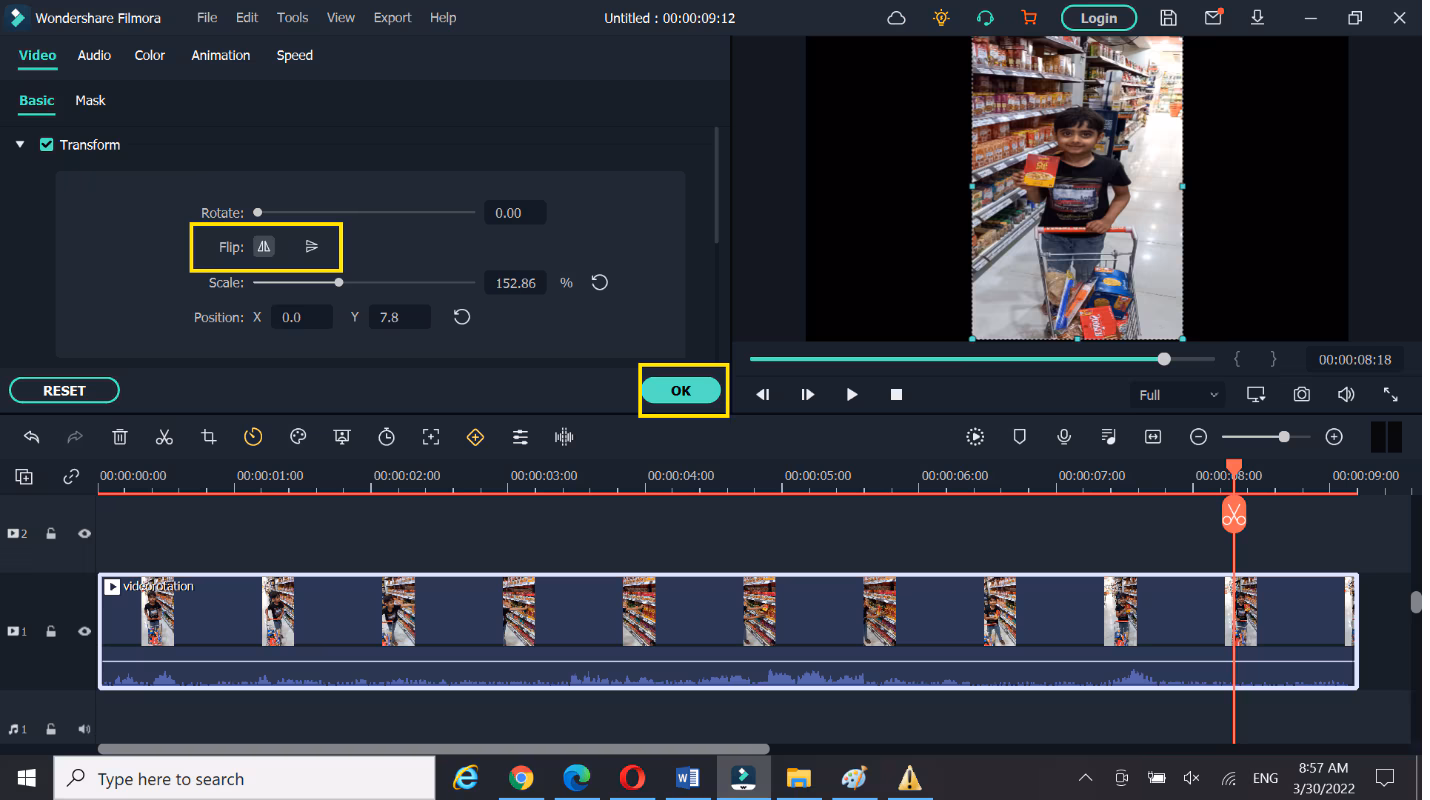This screenshot has height=800, width=1430.
Task: Open the Audio Mixer icon
Action: click(x=1108, y=437)
